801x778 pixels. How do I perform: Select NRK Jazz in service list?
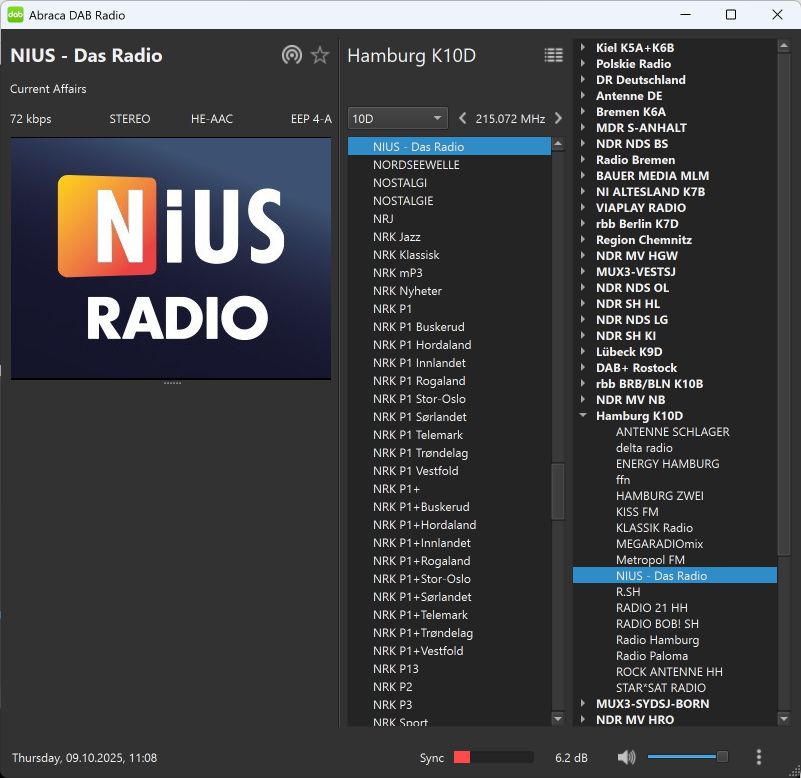(x=396, y=237)
